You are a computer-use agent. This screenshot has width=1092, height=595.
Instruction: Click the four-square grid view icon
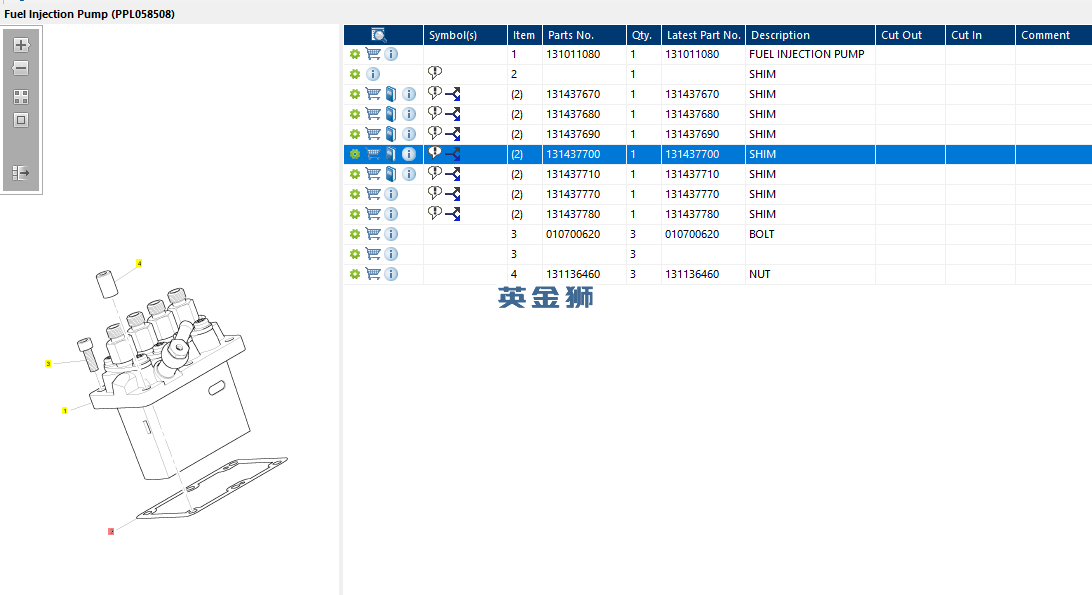(21, 97)
